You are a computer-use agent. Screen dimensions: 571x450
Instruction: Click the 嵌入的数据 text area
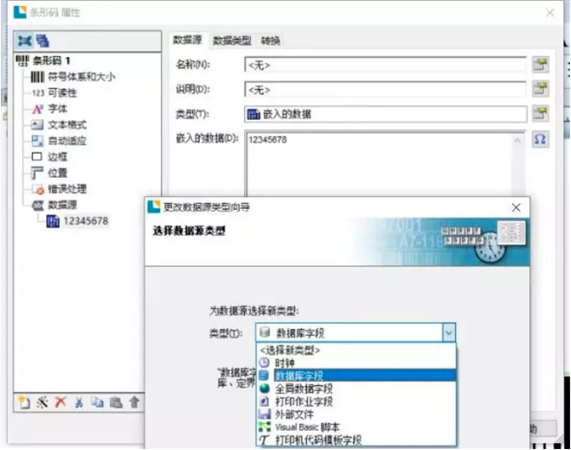(379, 165)
